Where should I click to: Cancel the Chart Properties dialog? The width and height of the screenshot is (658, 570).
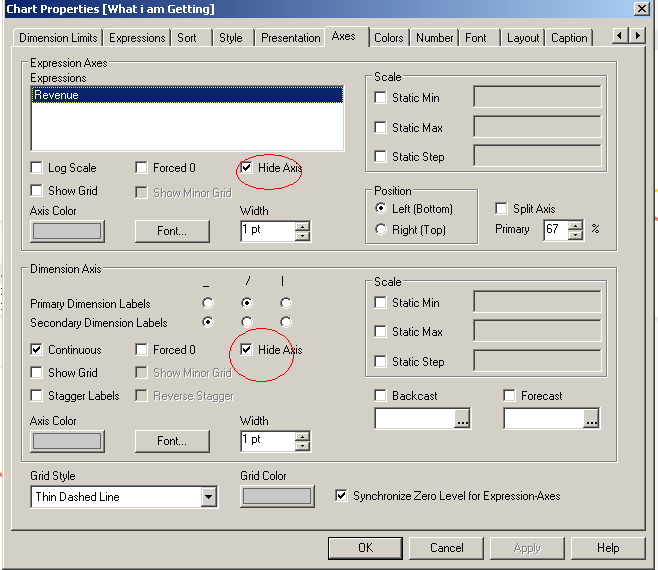point(446,548)
